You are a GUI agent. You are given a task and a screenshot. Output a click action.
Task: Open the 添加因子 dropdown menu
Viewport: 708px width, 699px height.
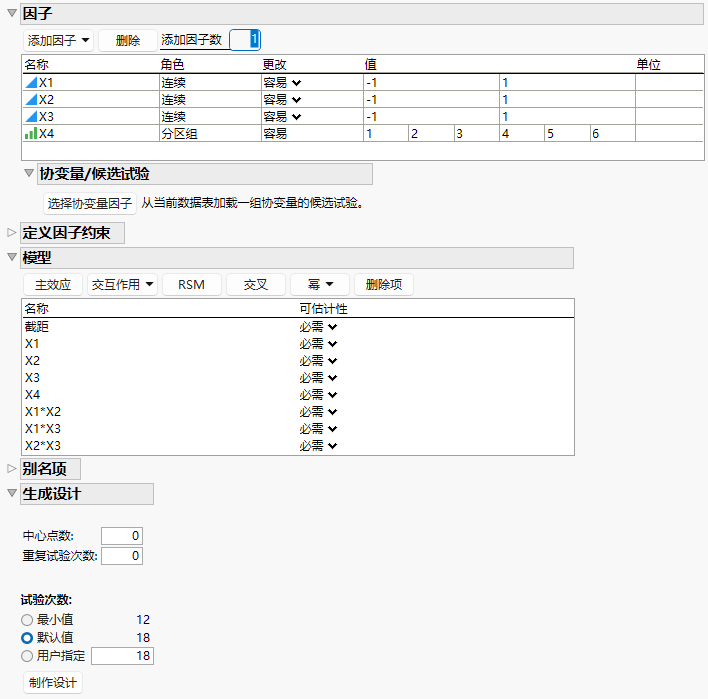coord(58,41)
